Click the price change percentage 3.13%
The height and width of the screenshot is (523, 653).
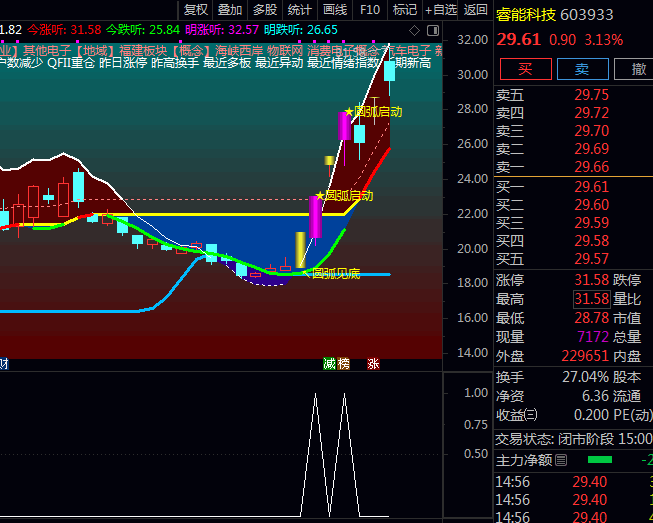click(603, 40)
